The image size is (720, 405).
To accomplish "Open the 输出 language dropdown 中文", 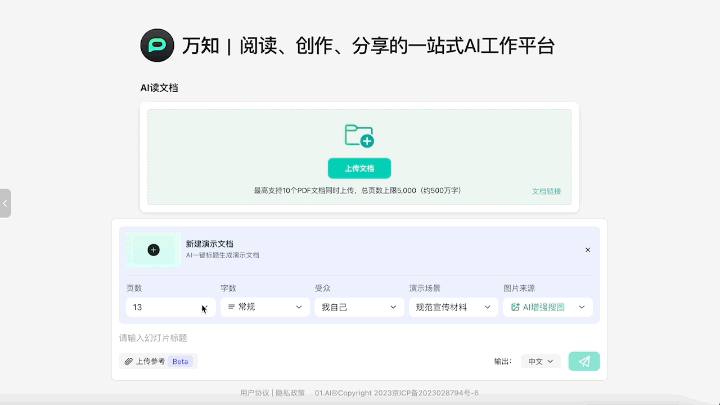I will (540, 361).
